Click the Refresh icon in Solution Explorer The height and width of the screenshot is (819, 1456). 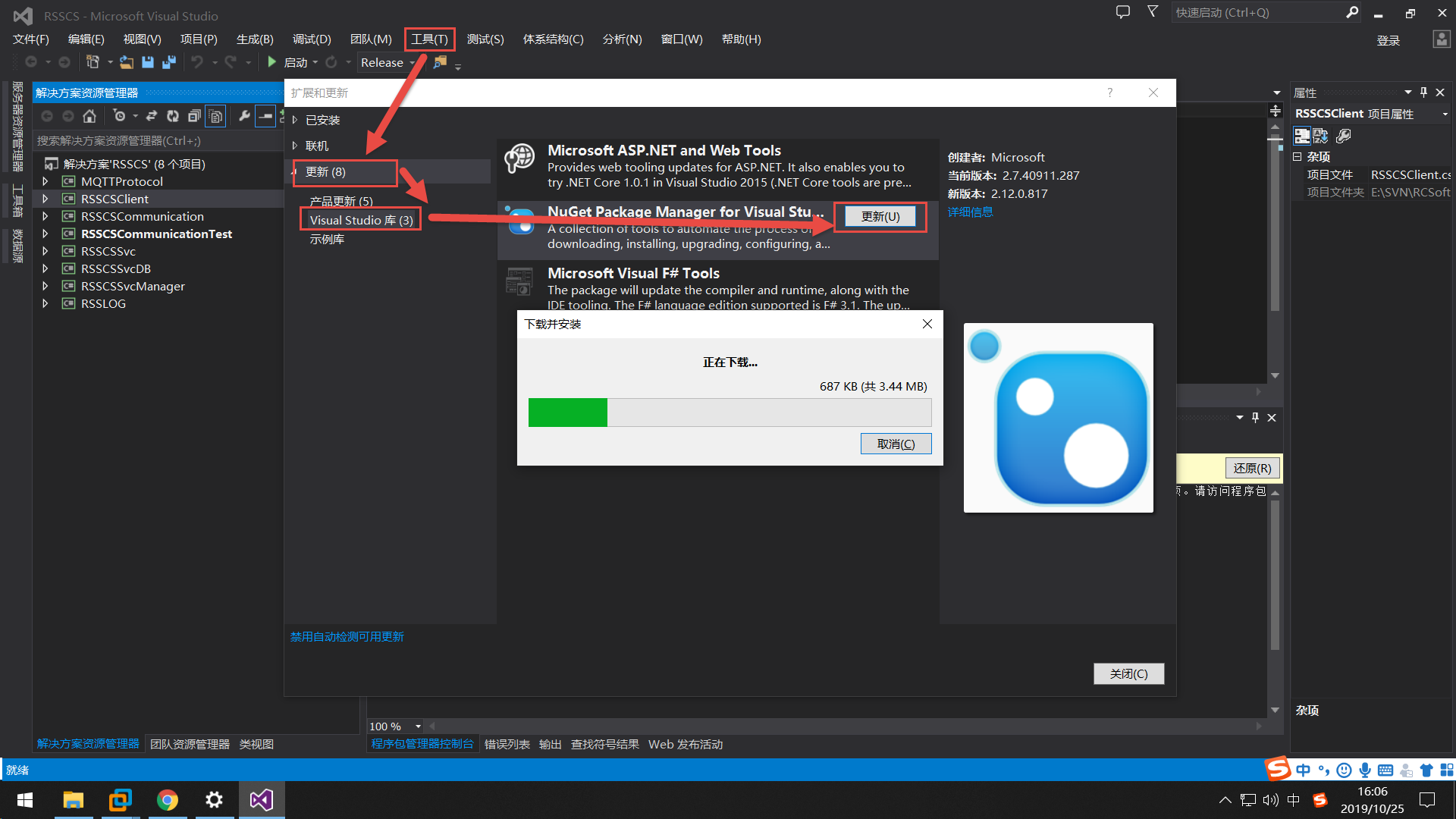coord(172,115)
